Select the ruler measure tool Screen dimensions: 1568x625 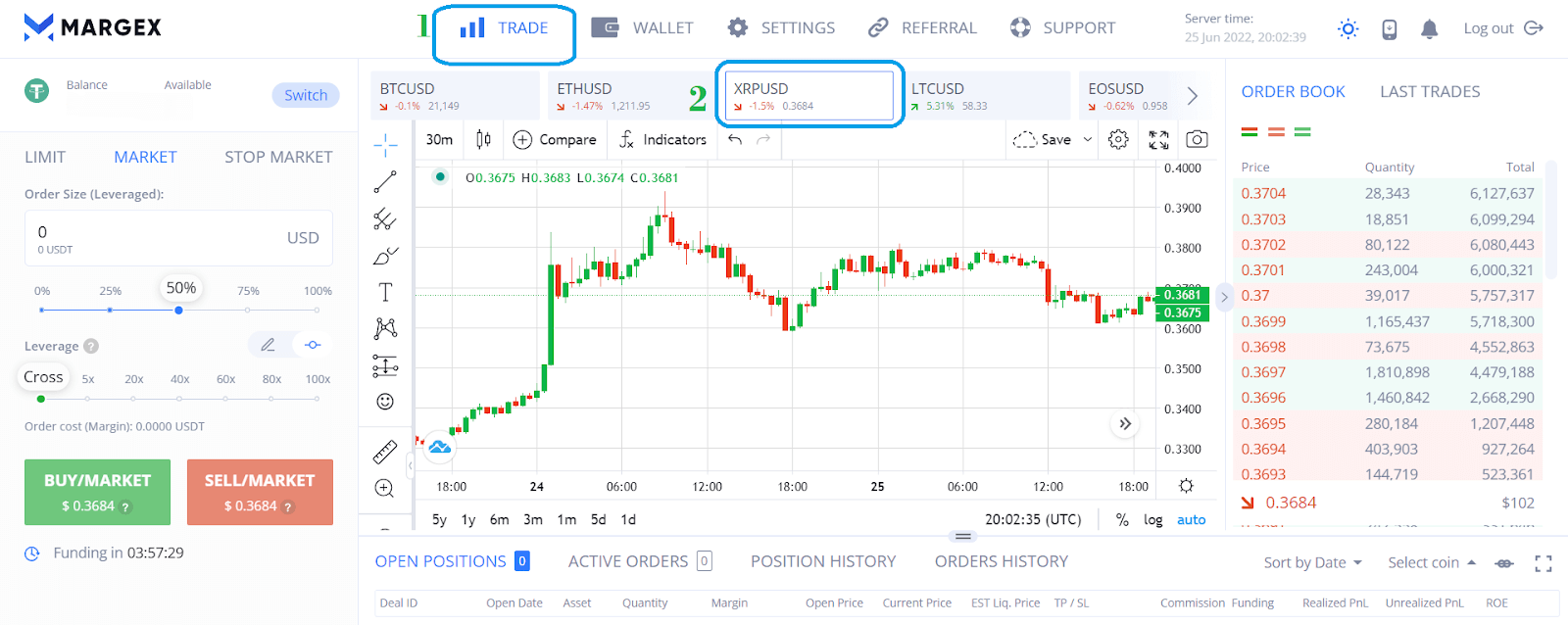tap(385, 452)
